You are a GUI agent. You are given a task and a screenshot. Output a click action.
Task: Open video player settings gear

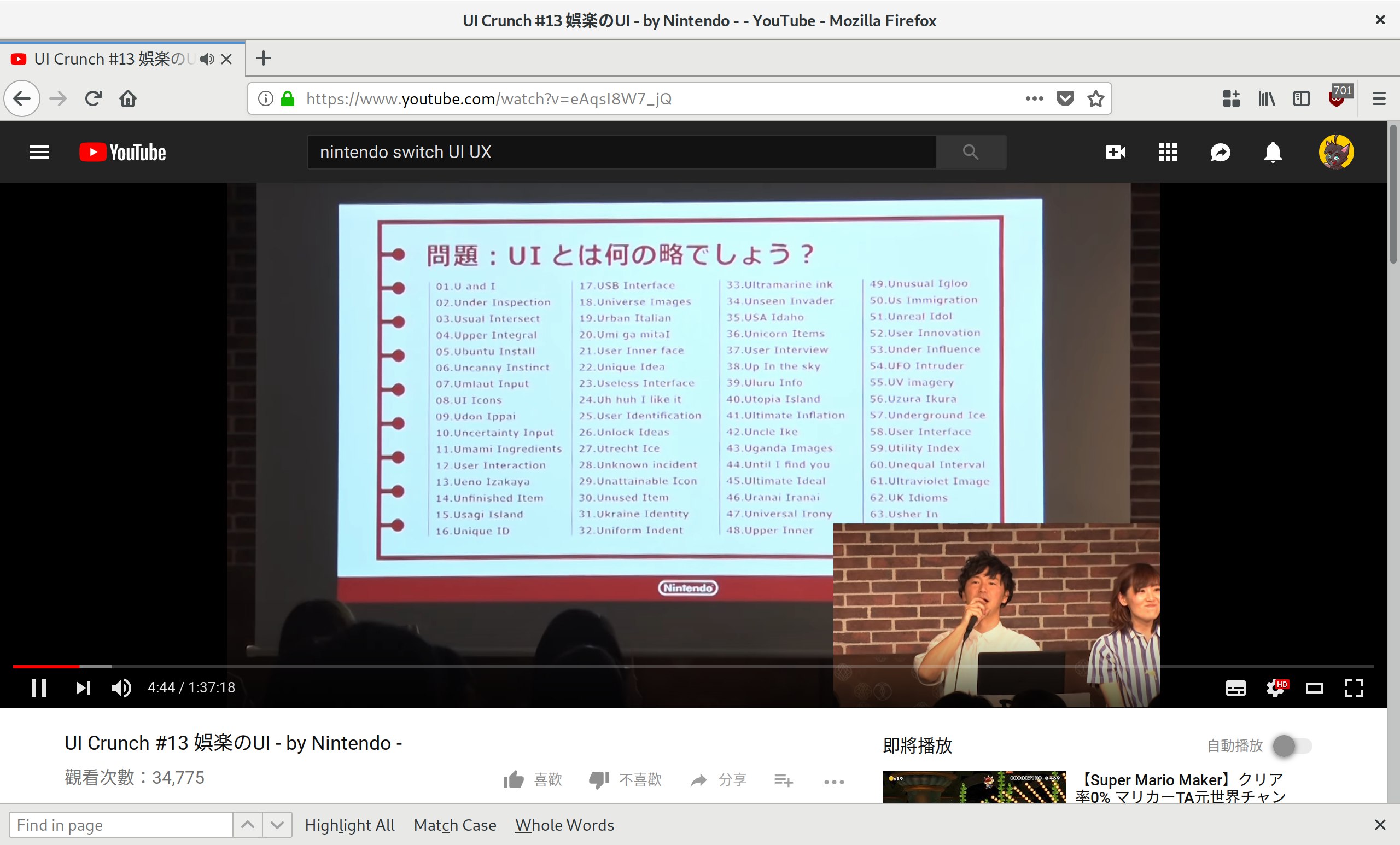click(1276, 688)
